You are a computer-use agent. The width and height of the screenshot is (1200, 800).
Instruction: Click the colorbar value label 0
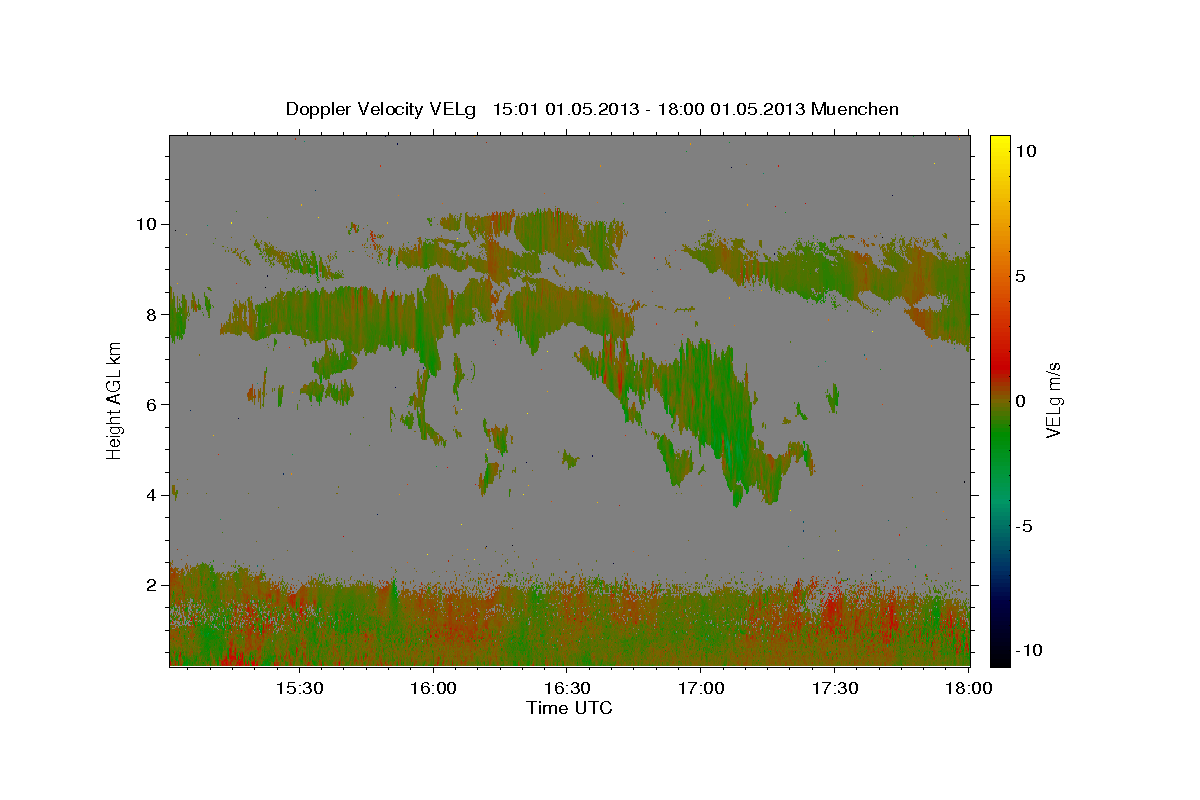(x=1020, y=400)
